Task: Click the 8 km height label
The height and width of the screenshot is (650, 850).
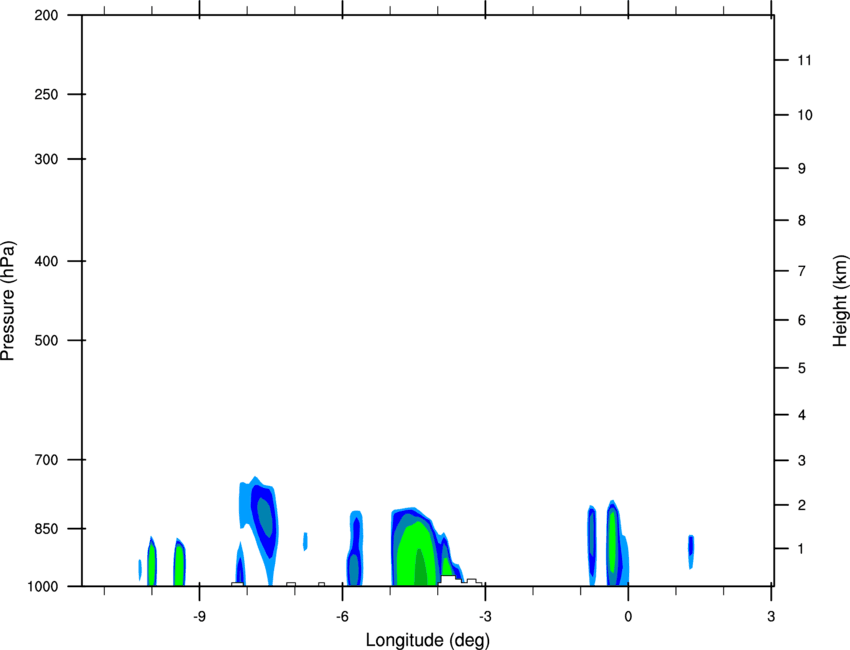Action: point(802,221)
